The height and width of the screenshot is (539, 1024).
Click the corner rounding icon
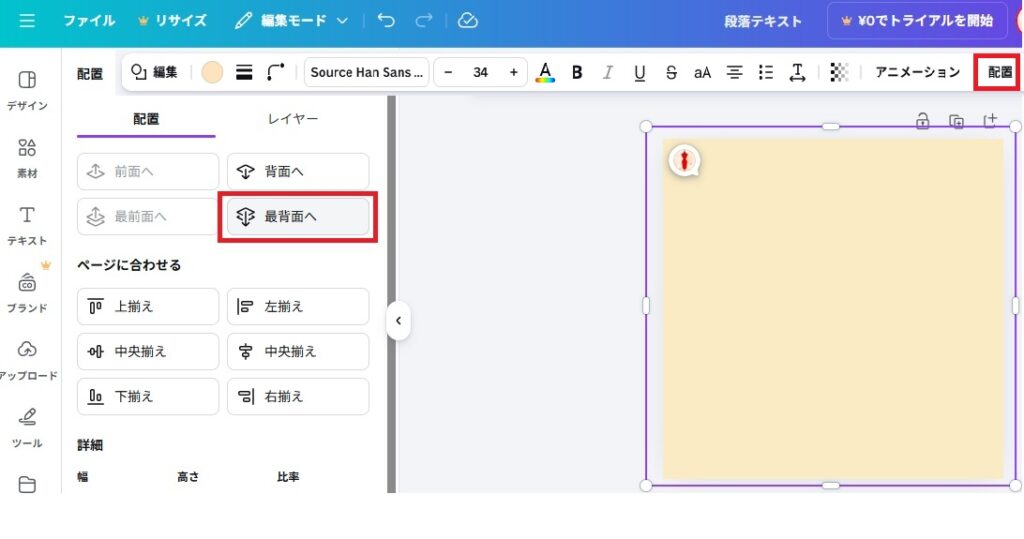(276, 72)
